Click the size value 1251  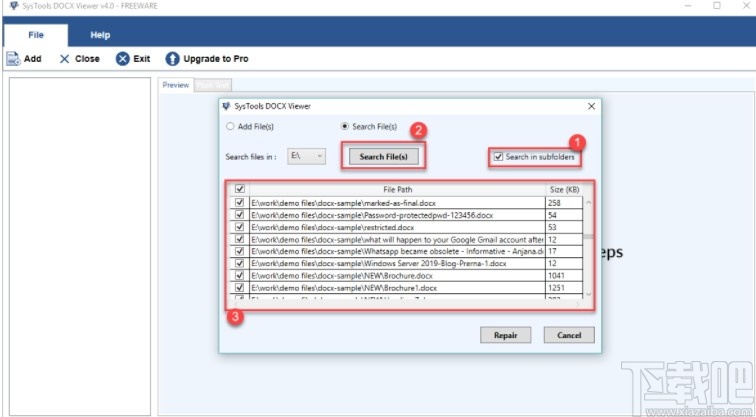tap(556, 287)
